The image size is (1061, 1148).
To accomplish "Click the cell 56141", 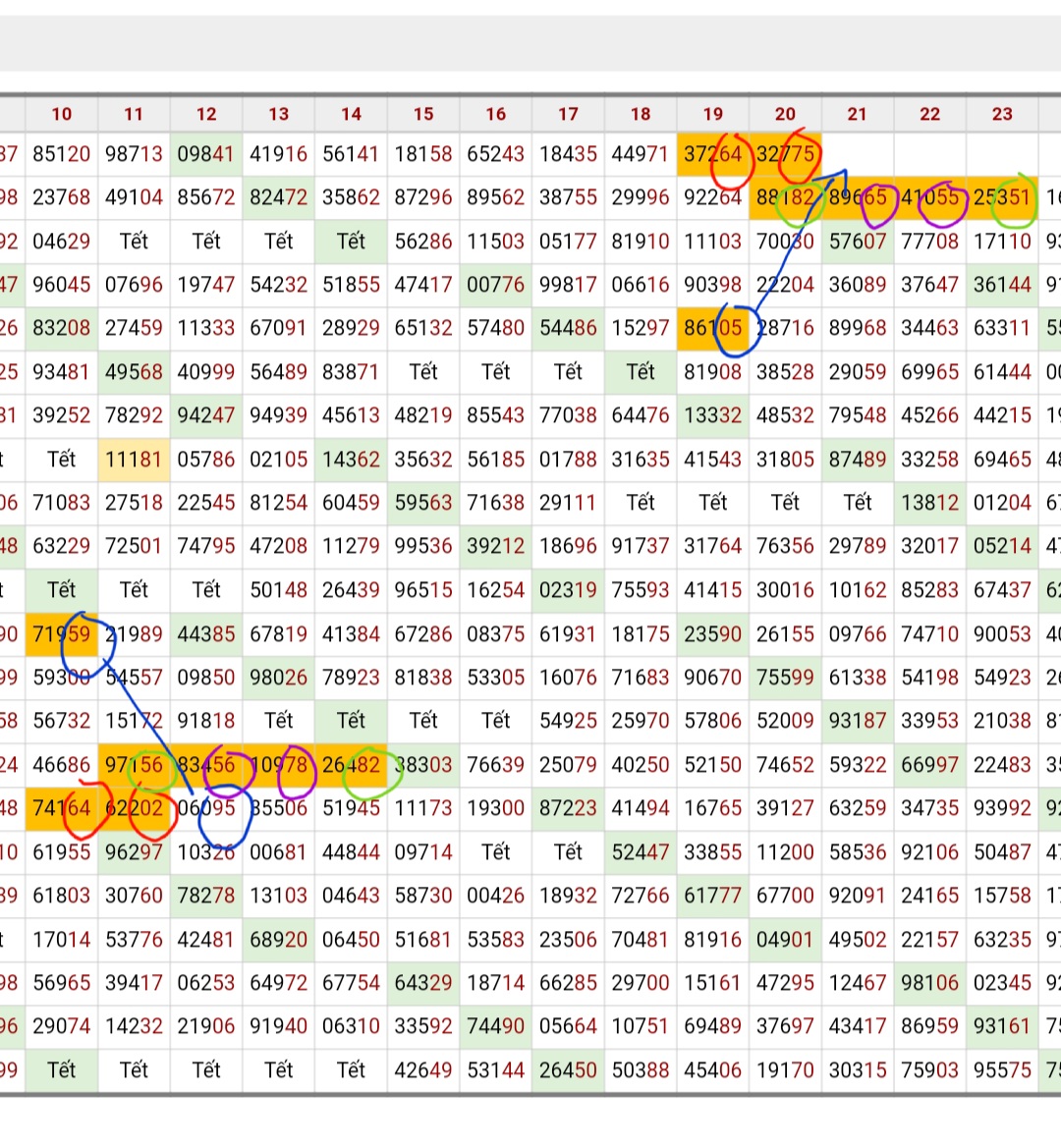I will coord(351,154).
